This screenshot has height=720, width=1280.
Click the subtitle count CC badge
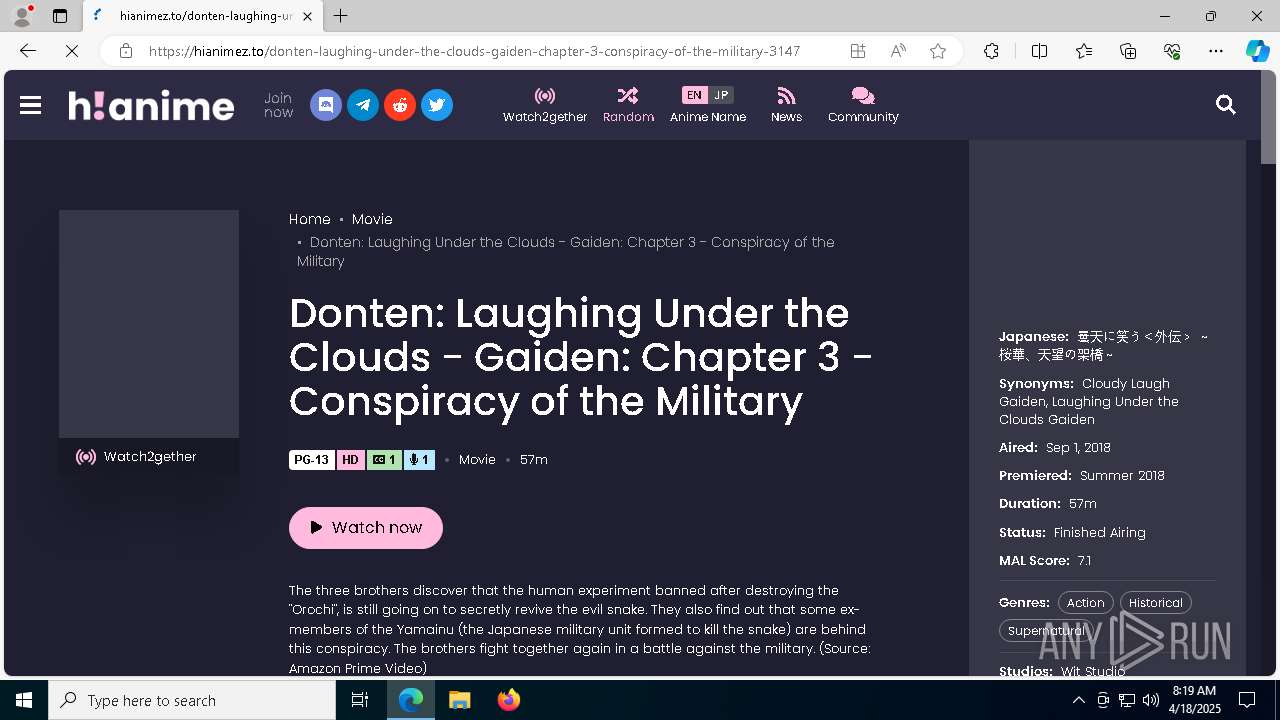[x=384, y=460]
